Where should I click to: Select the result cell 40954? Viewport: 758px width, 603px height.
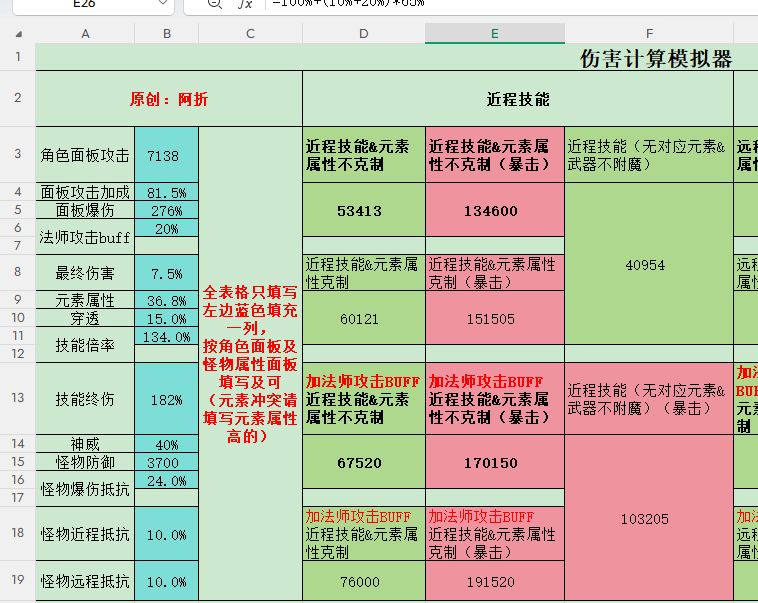coord(649,264)
